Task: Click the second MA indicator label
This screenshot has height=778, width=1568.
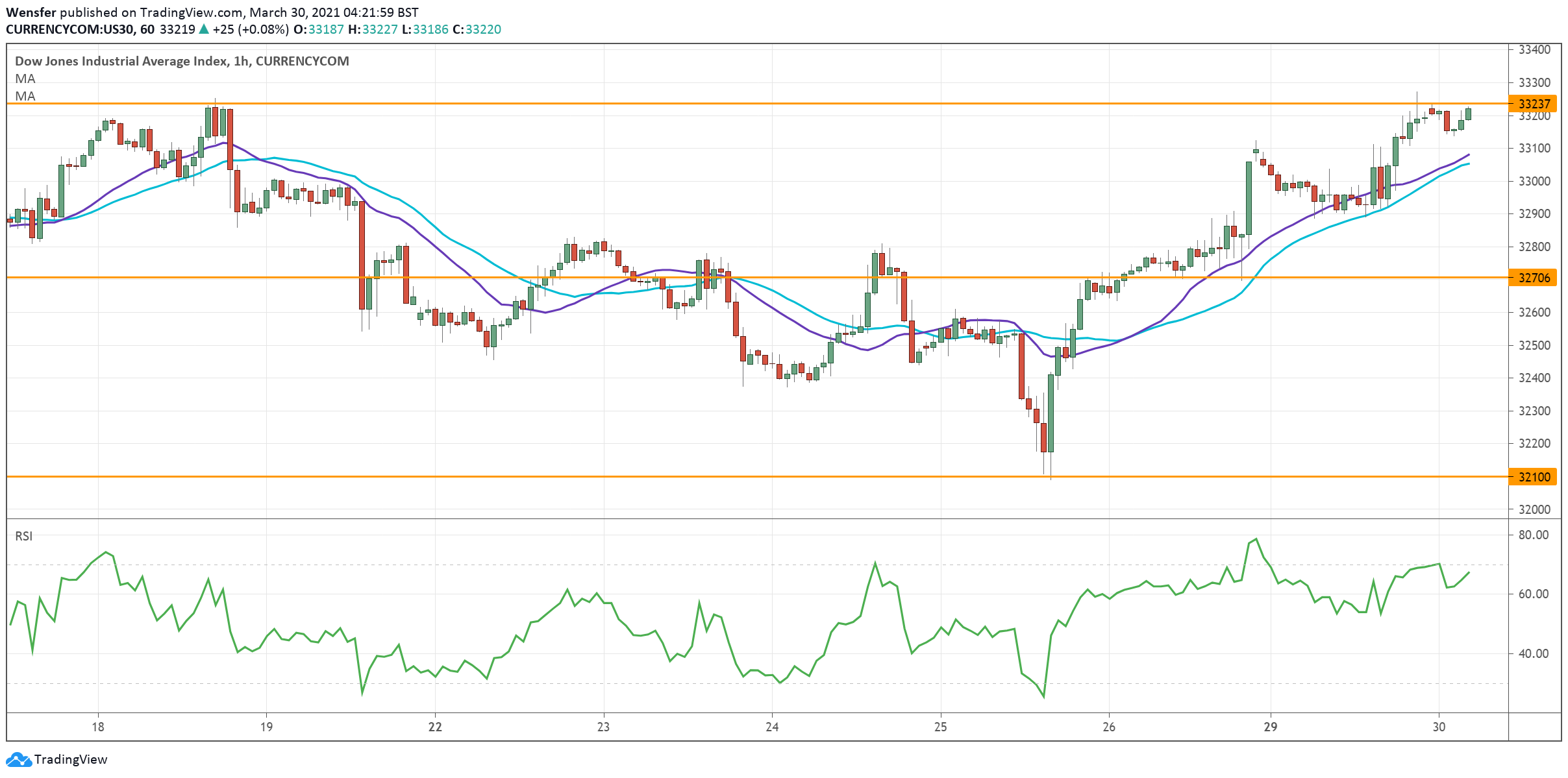Action: 25,96
